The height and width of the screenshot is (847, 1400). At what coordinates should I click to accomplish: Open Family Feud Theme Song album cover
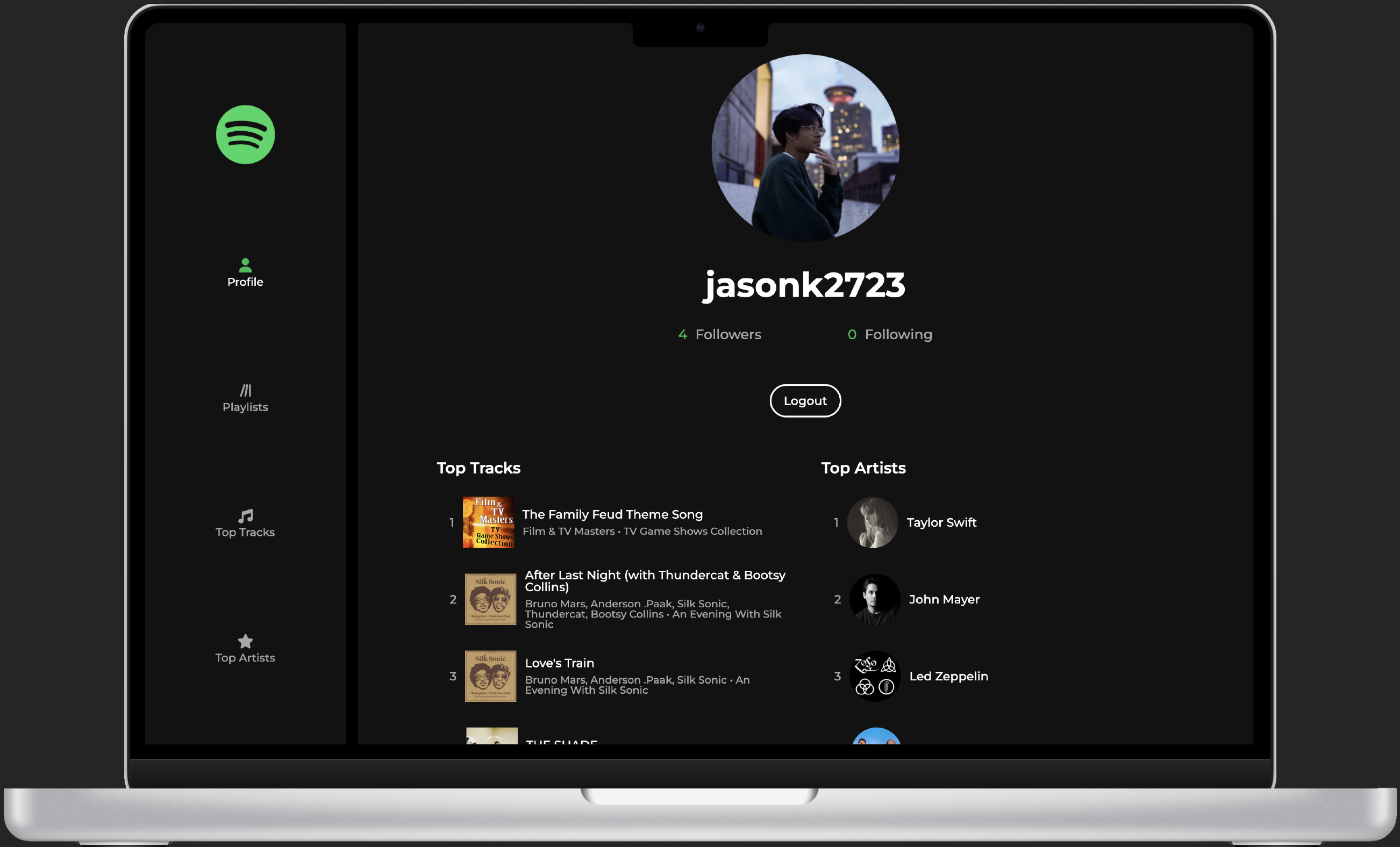click(x=489, y=522)
